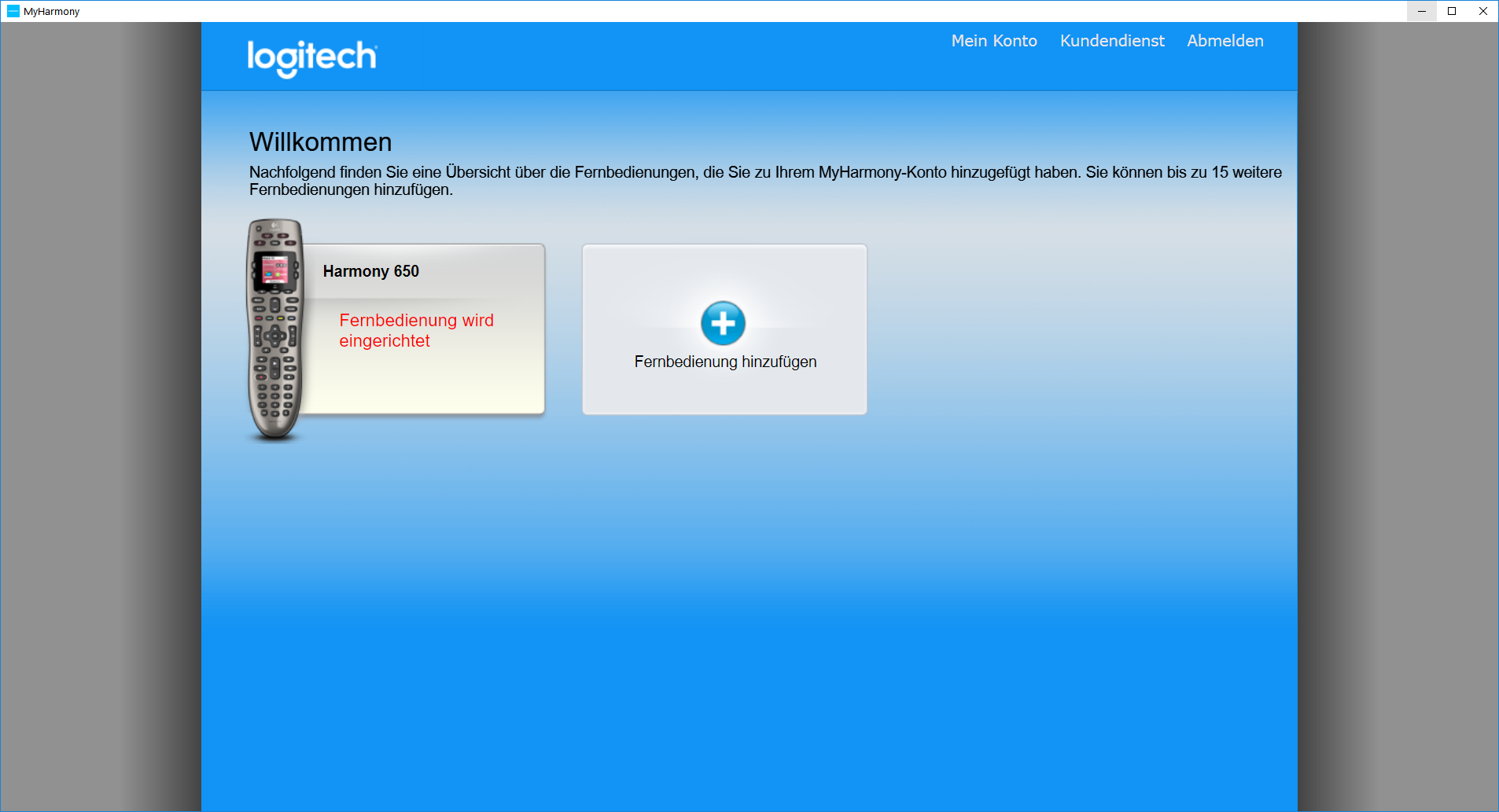
Task: Restore down the MyHarmony window
Action: [x=1452, y=11]
